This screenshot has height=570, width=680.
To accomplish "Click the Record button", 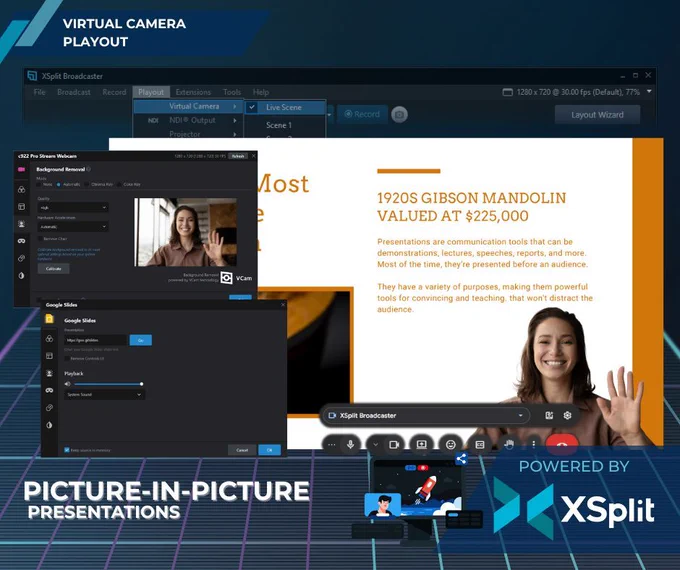I will click(x=362, y=114).
